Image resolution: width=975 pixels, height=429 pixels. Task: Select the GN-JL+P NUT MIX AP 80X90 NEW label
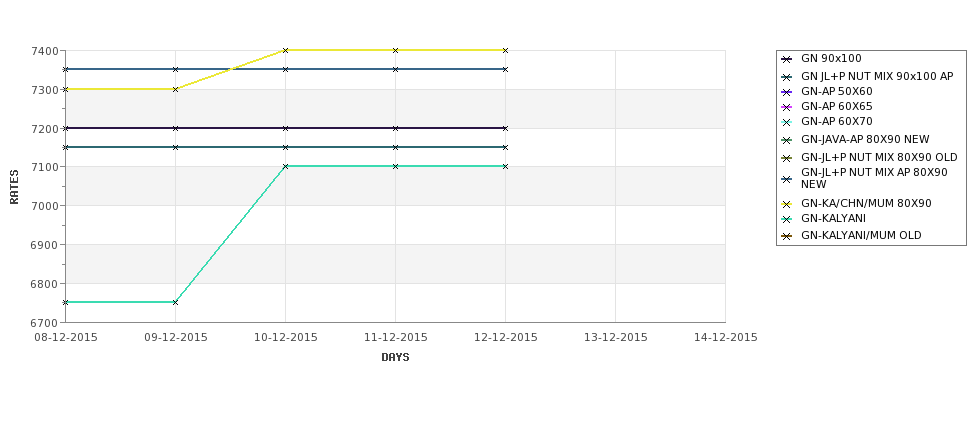click(874, 178)
